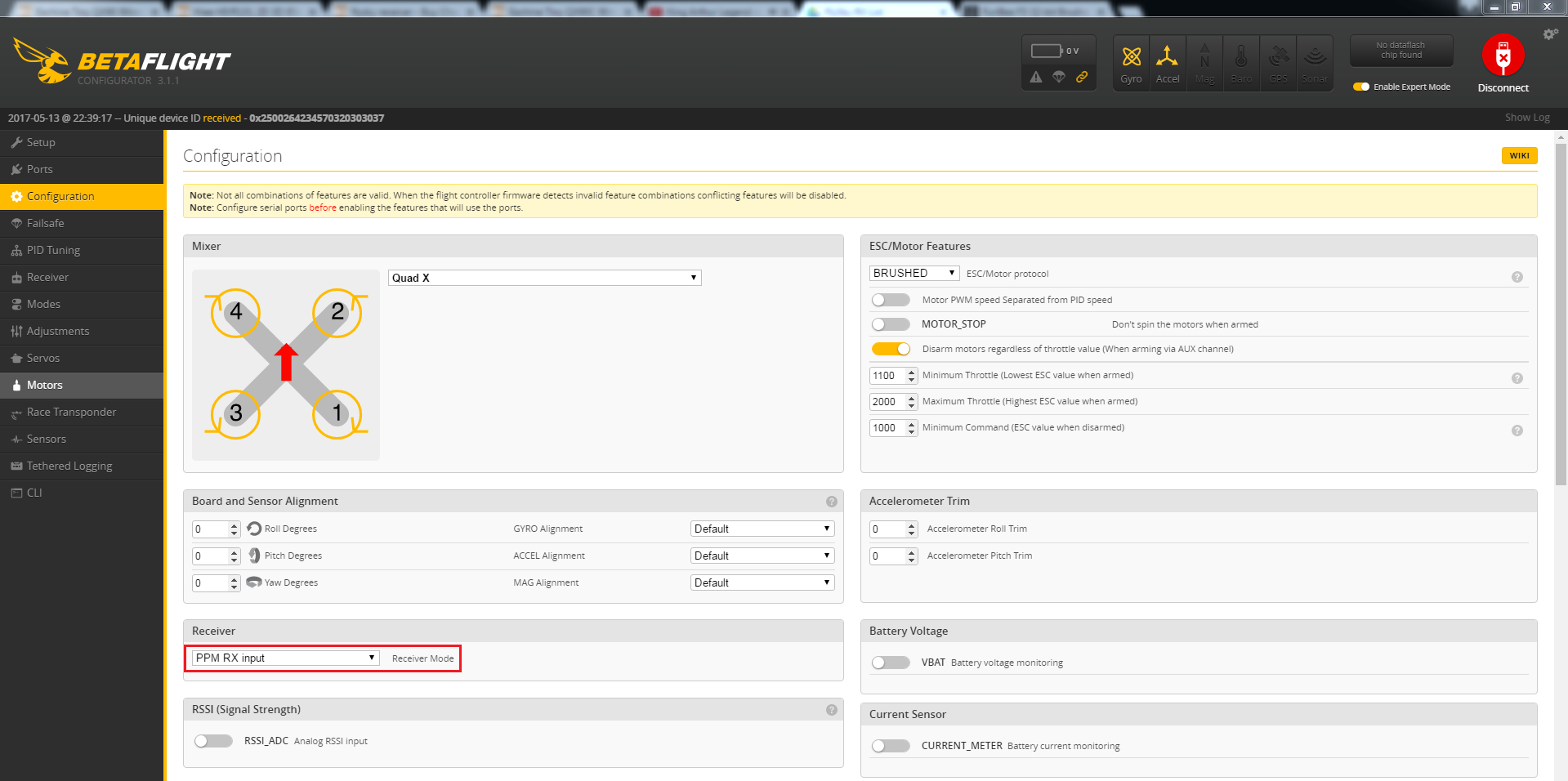Click the Accelerometer Roll Trim input field

[x=893, y=529]
